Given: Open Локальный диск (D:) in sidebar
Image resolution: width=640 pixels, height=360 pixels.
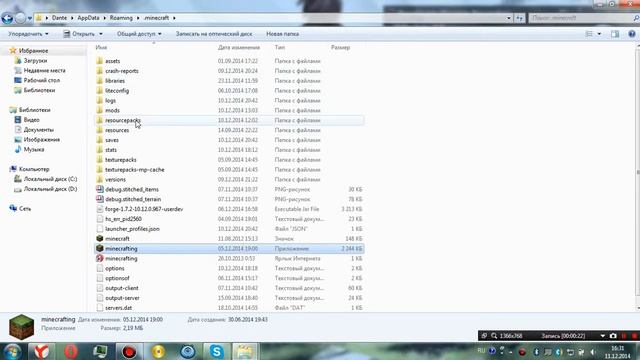Looking at the screenshot, I should [x=50, y=189].
